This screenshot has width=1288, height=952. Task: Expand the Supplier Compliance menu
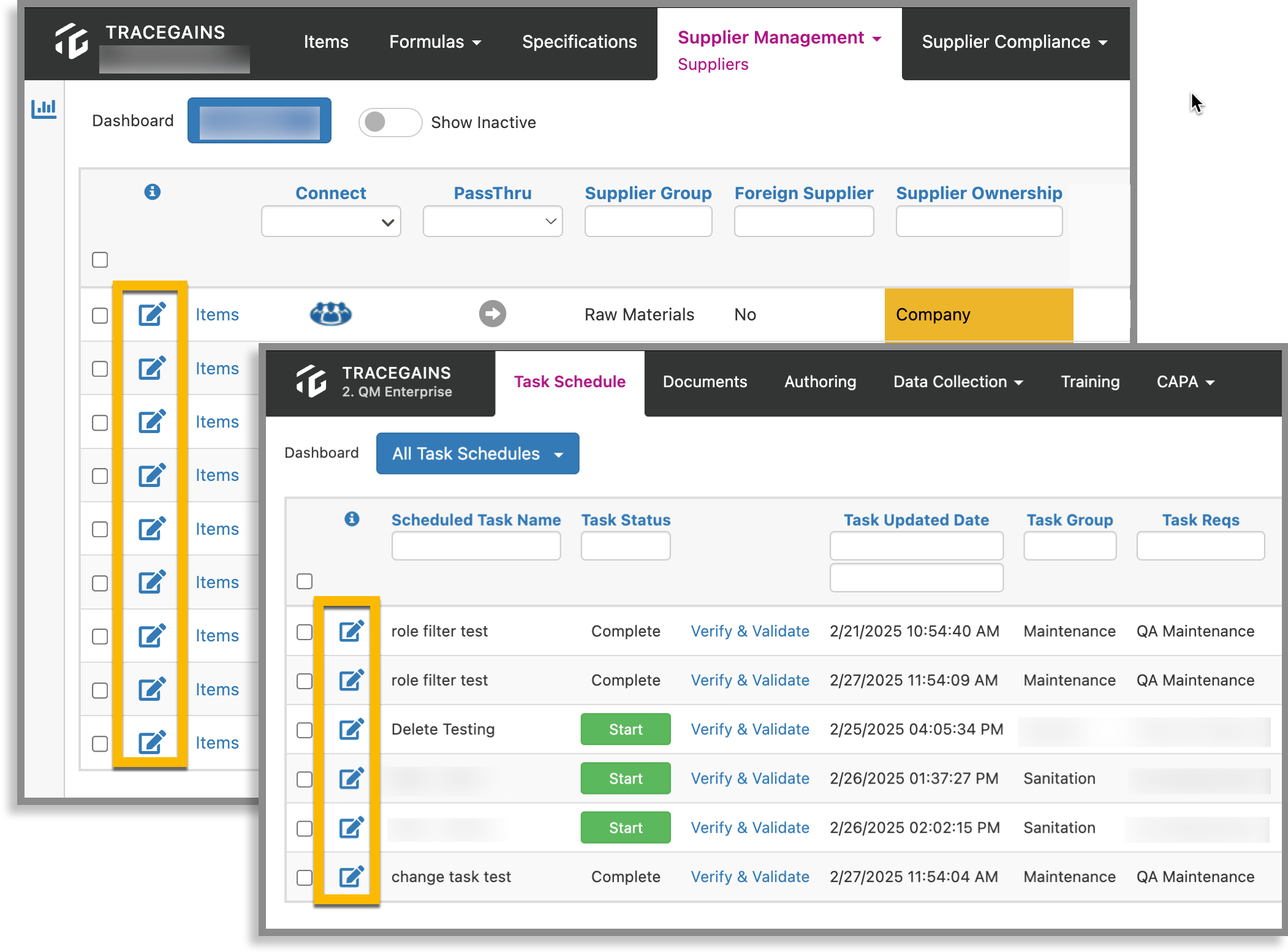point(1015,42)
